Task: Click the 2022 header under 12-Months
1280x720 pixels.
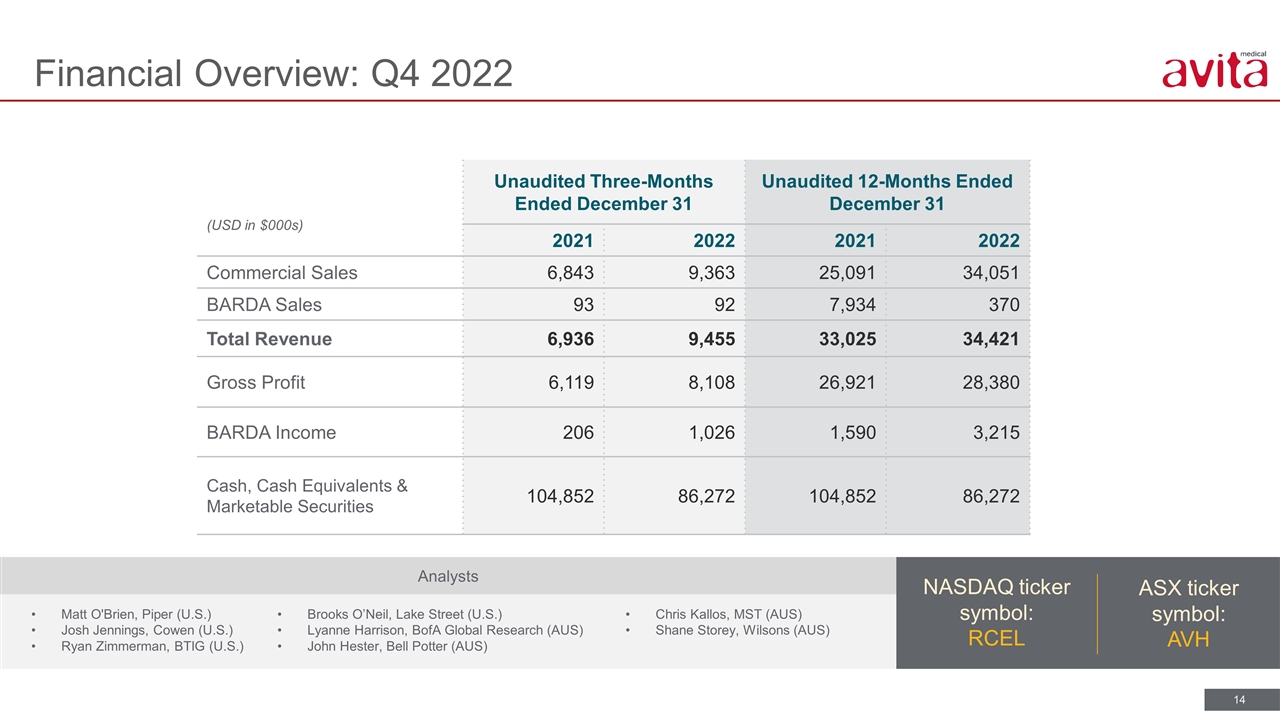Action: tap(999, 240)
